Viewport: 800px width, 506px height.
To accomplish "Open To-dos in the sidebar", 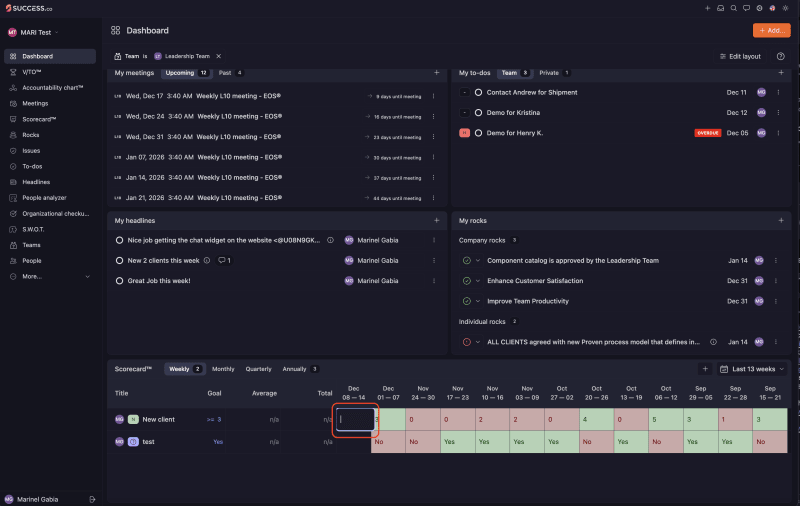I will click(50, 166).
